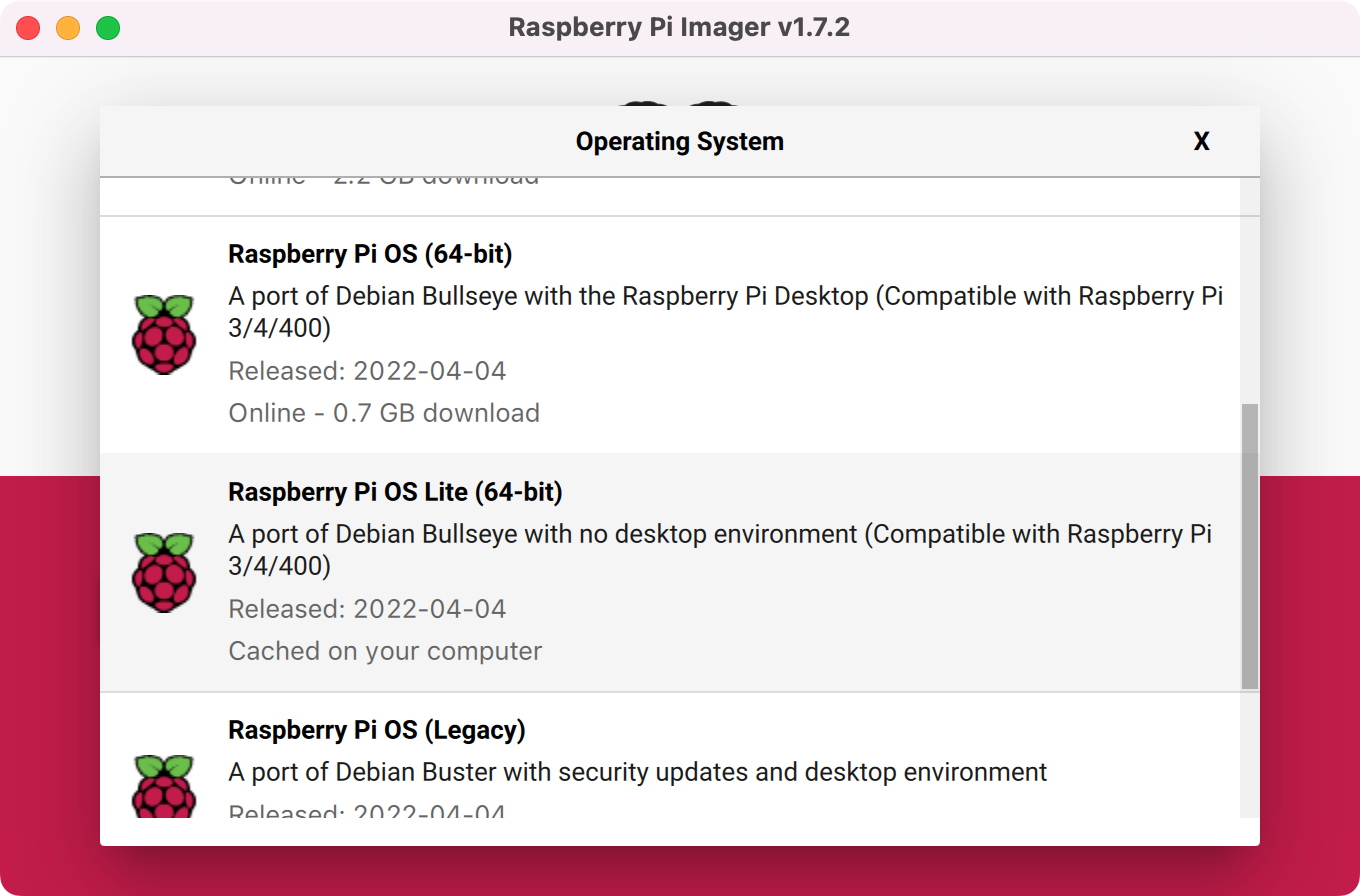Screen dimensions: 1360x896
Task: Click the Raspberry Pi Imager v1.7.2 title bar
Action: pos(679,28)
